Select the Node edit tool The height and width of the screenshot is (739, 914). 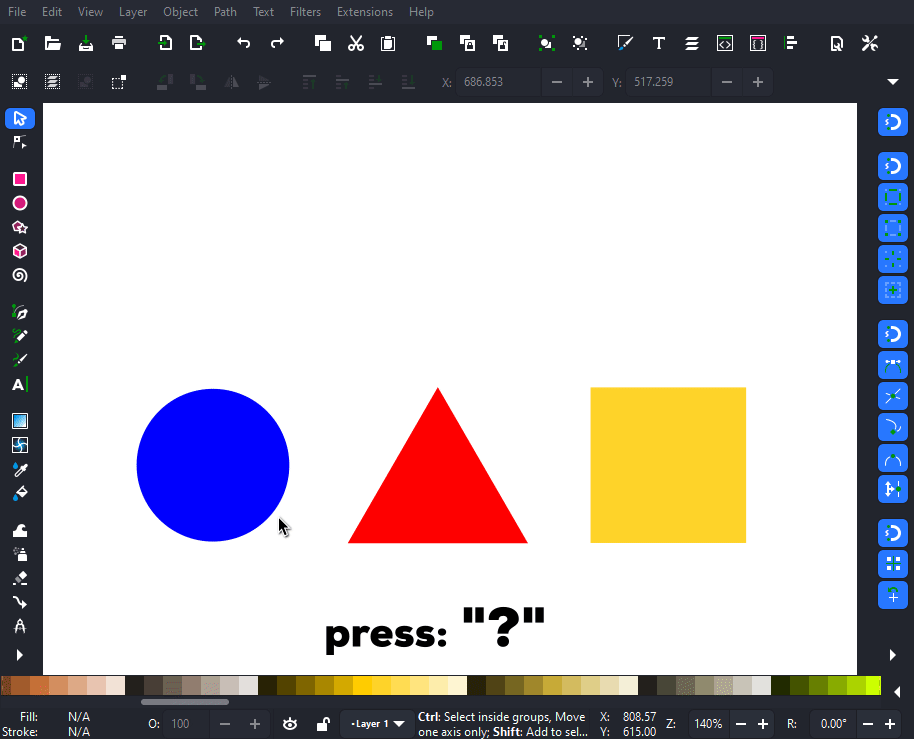20,142
